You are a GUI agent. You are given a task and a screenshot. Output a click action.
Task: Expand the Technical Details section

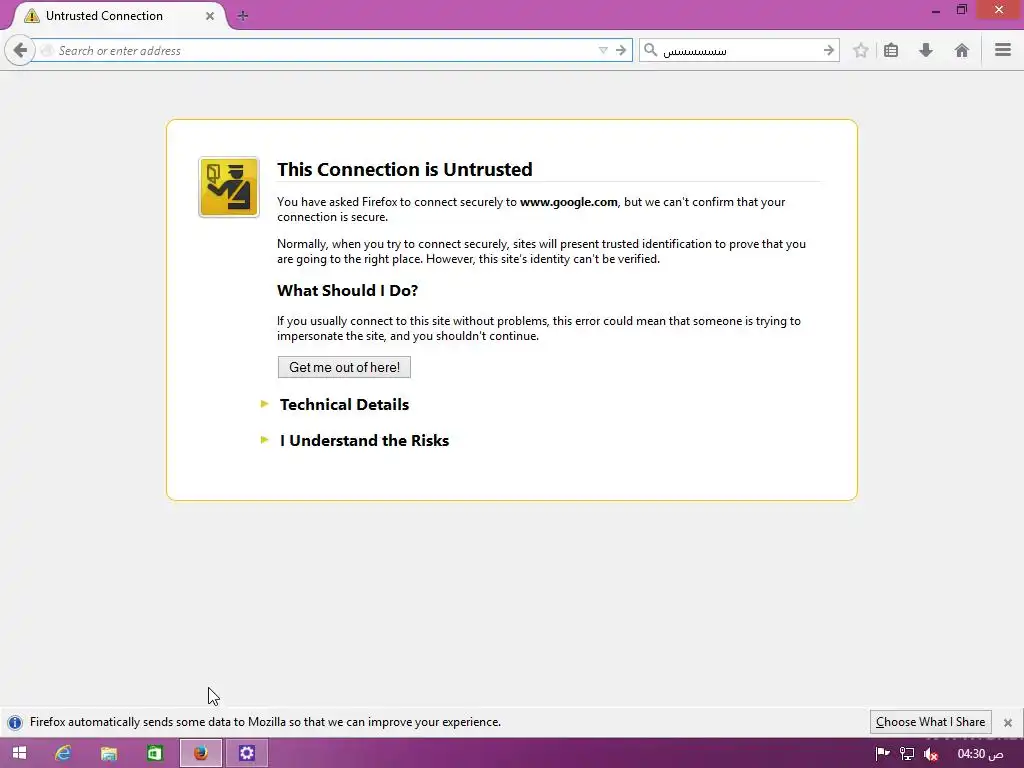344,404
